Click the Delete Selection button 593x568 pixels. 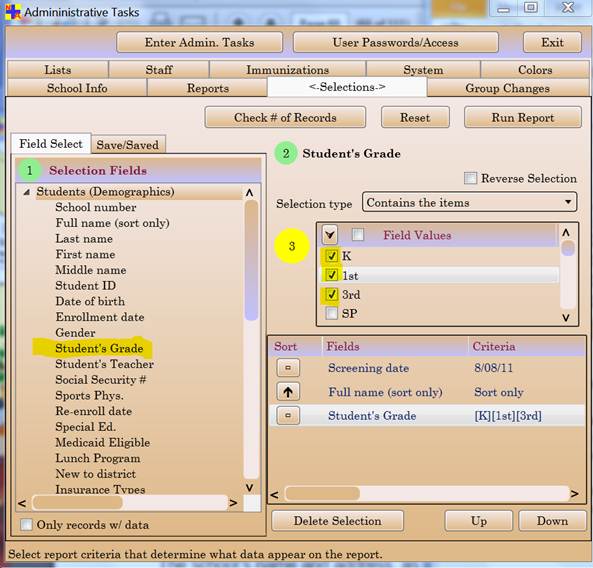(x=337, y=521)
